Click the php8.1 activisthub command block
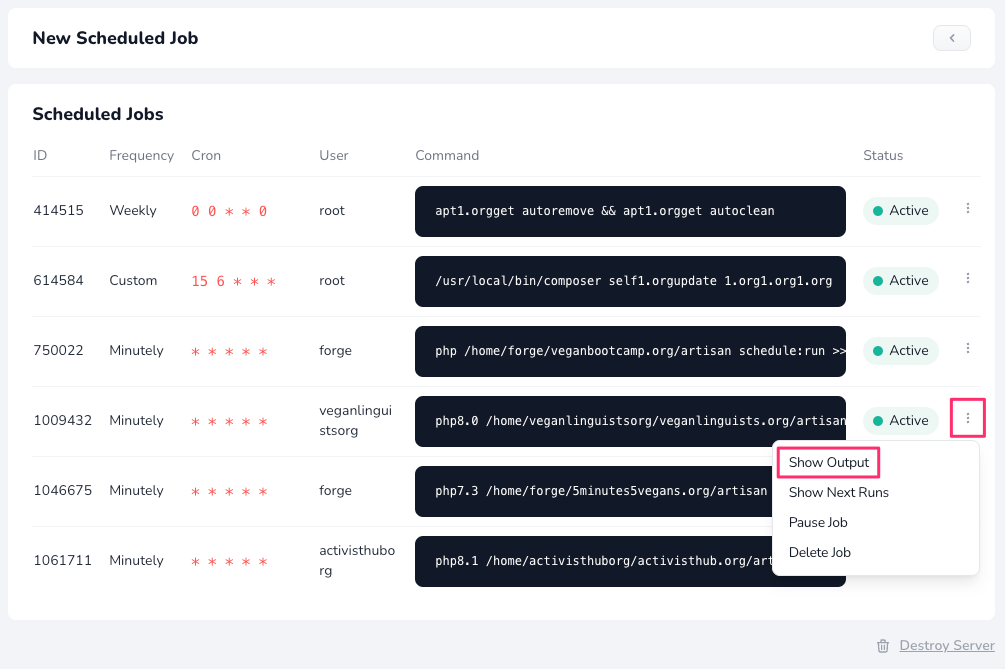This screenshot has width=1005, height=669. pos(600,561)
